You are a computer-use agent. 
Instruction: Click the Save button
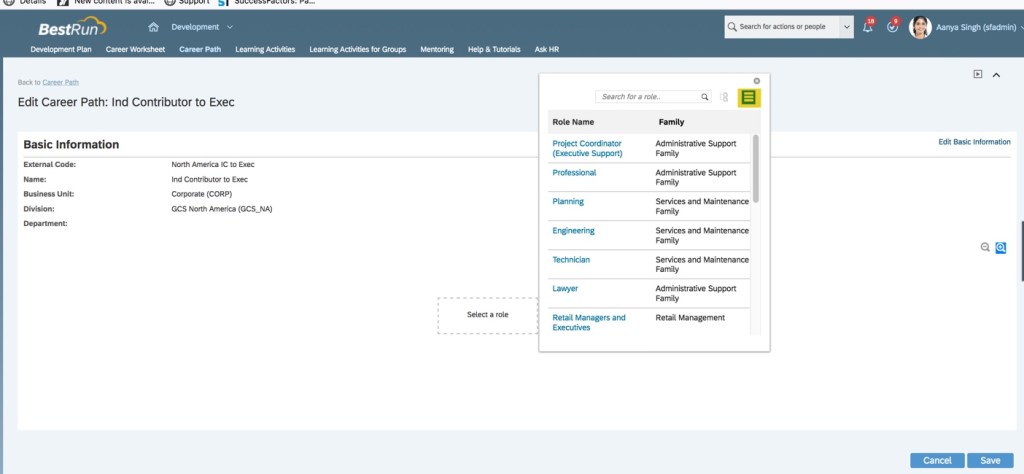pos(989,460)
